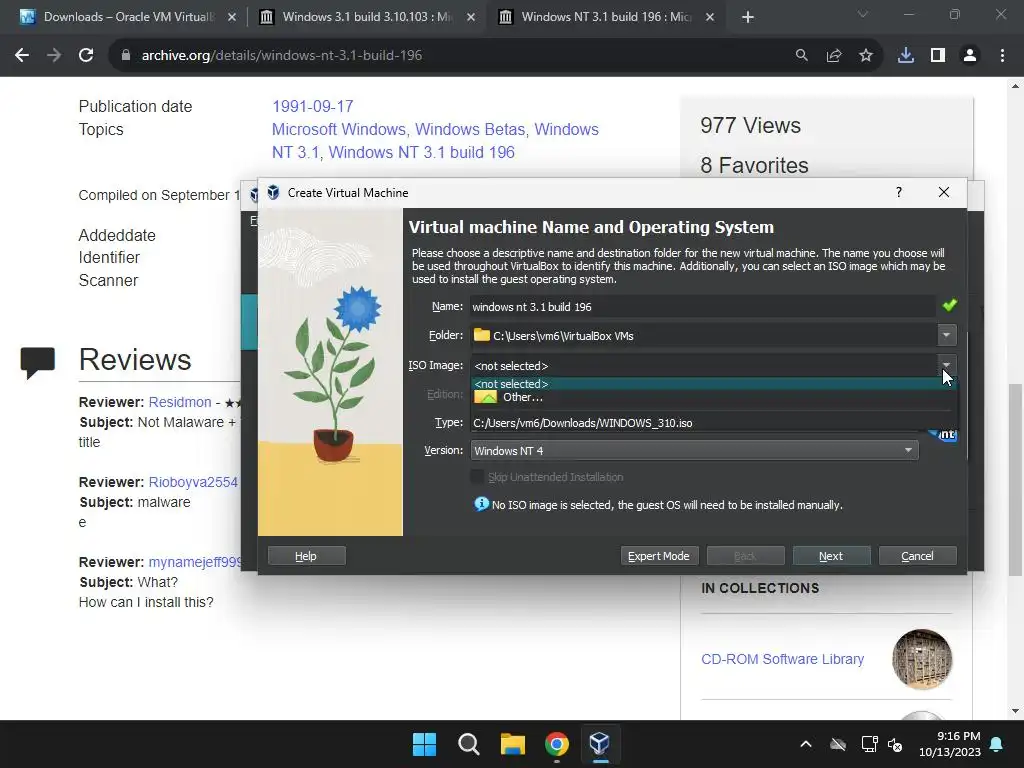
Task: Open Google Chrome from taskbar
Action: click(x=556, y=744)
